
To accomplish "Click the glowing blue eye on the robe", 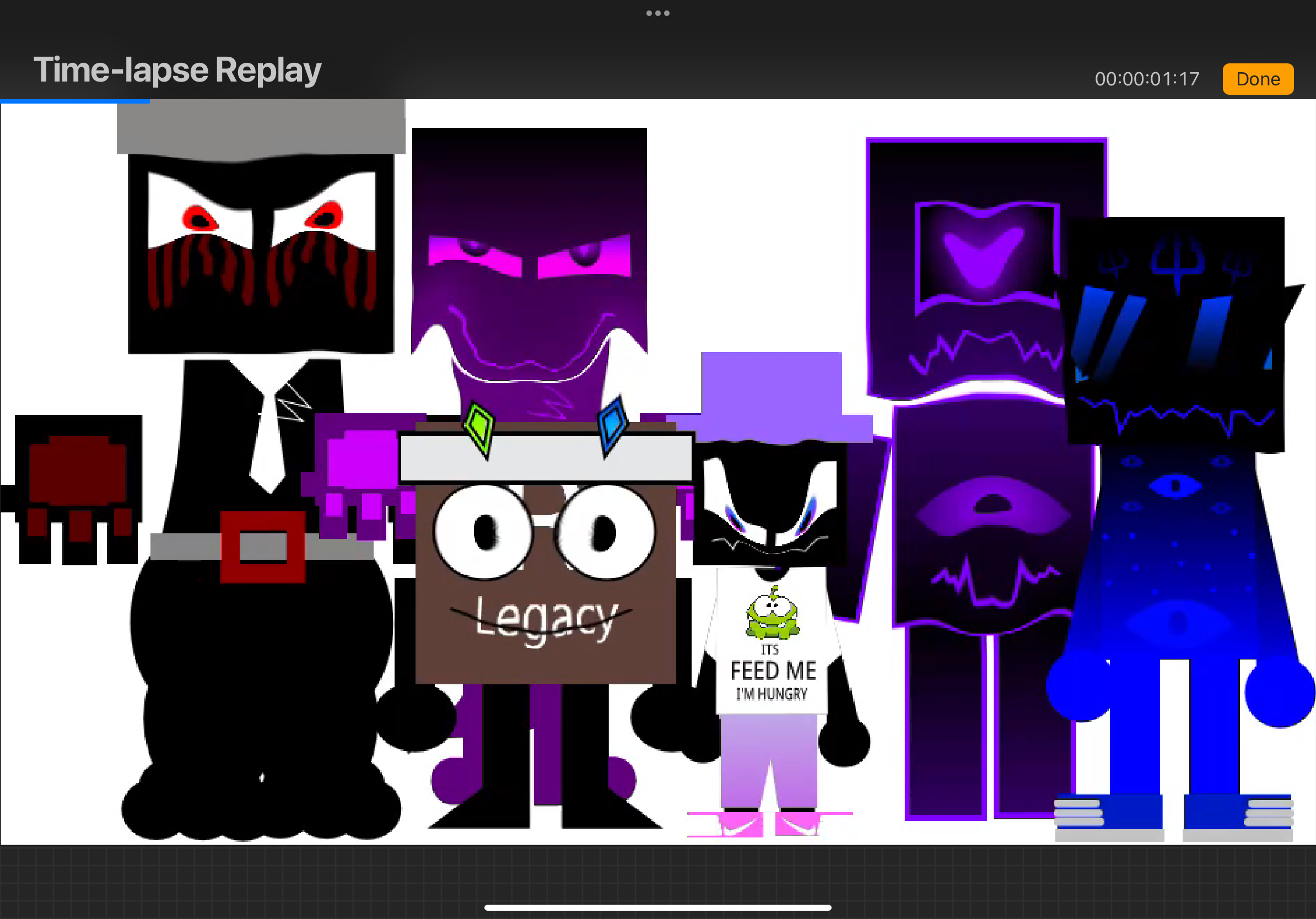I will click(1175, 486).
